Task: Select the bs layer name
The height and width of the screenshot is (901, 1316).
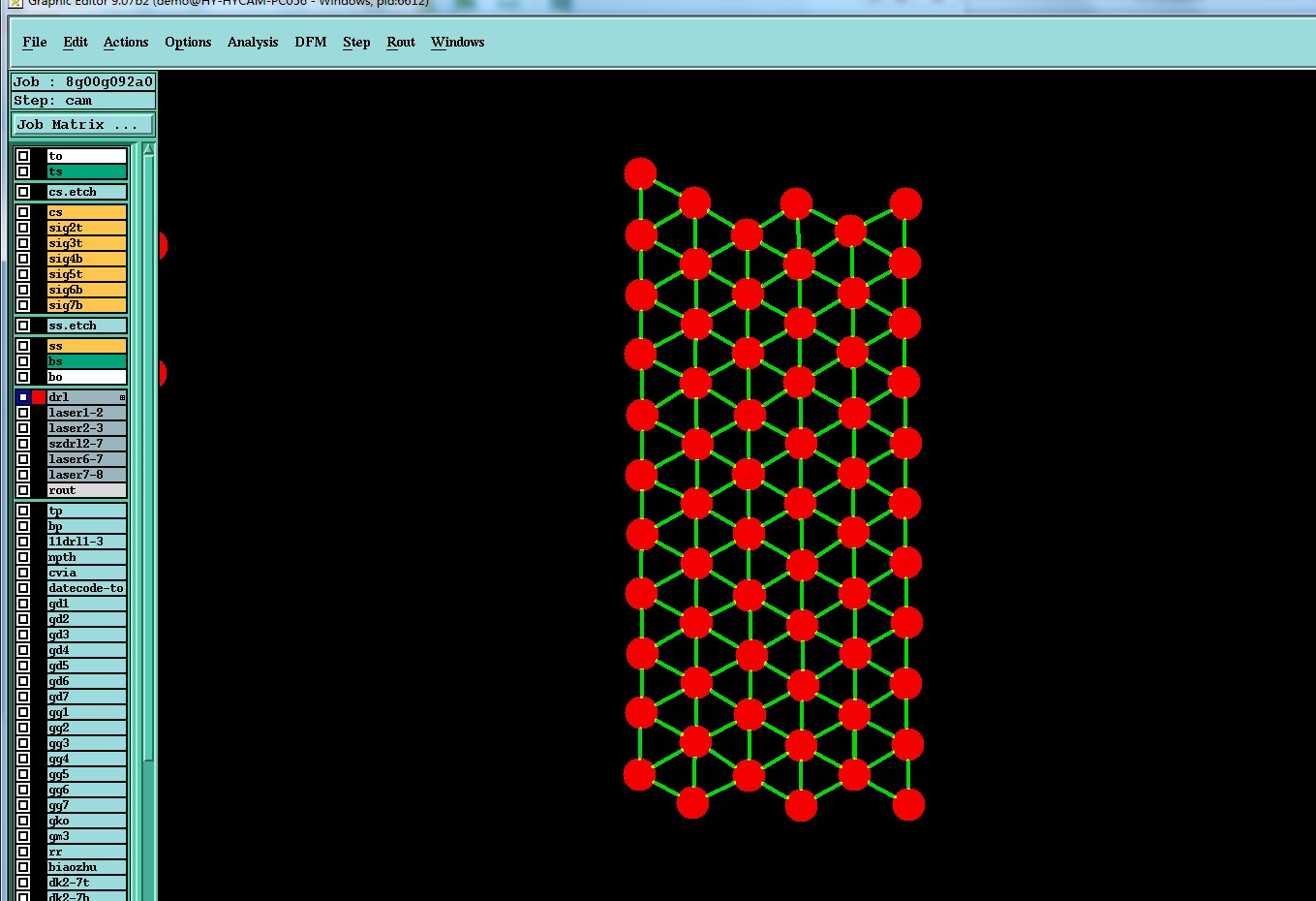Action: coord(87,361)
